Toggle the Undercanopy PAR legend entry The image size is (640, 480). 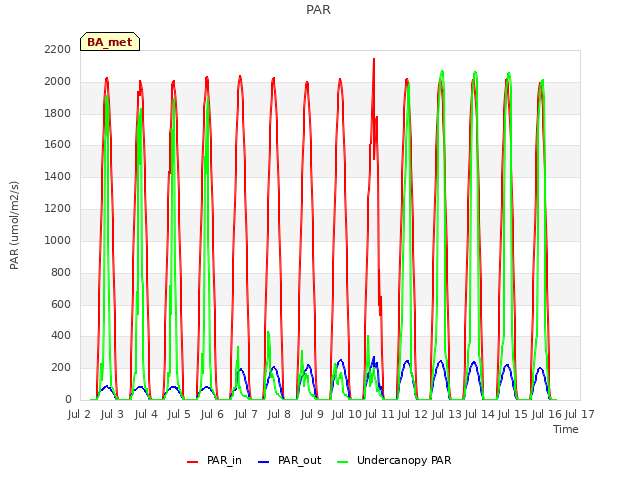tap(394, 460)
